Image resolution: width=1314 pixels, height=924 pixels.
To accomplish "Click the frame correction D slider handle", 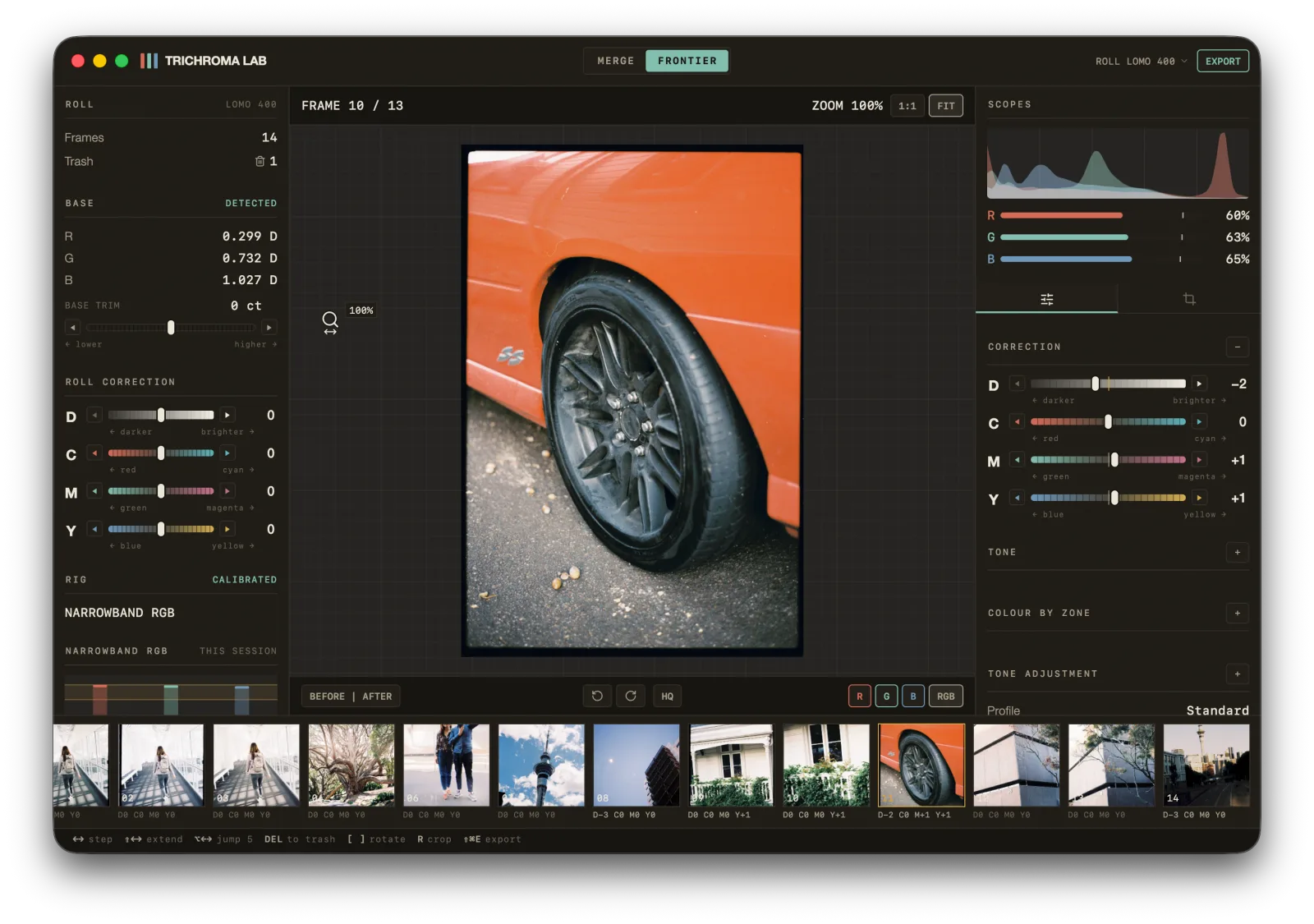I will point(1096,384).
